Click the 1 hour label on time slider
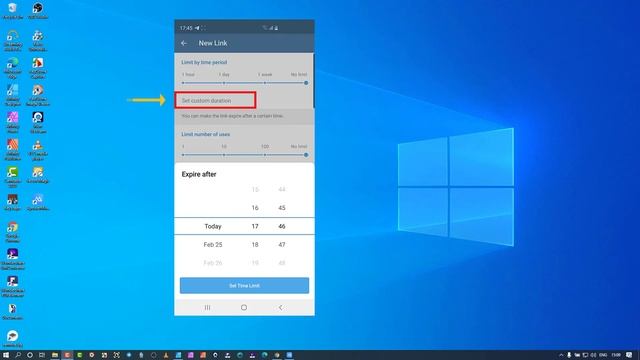This screenshot has height=360, width=640. pos(188,74)
